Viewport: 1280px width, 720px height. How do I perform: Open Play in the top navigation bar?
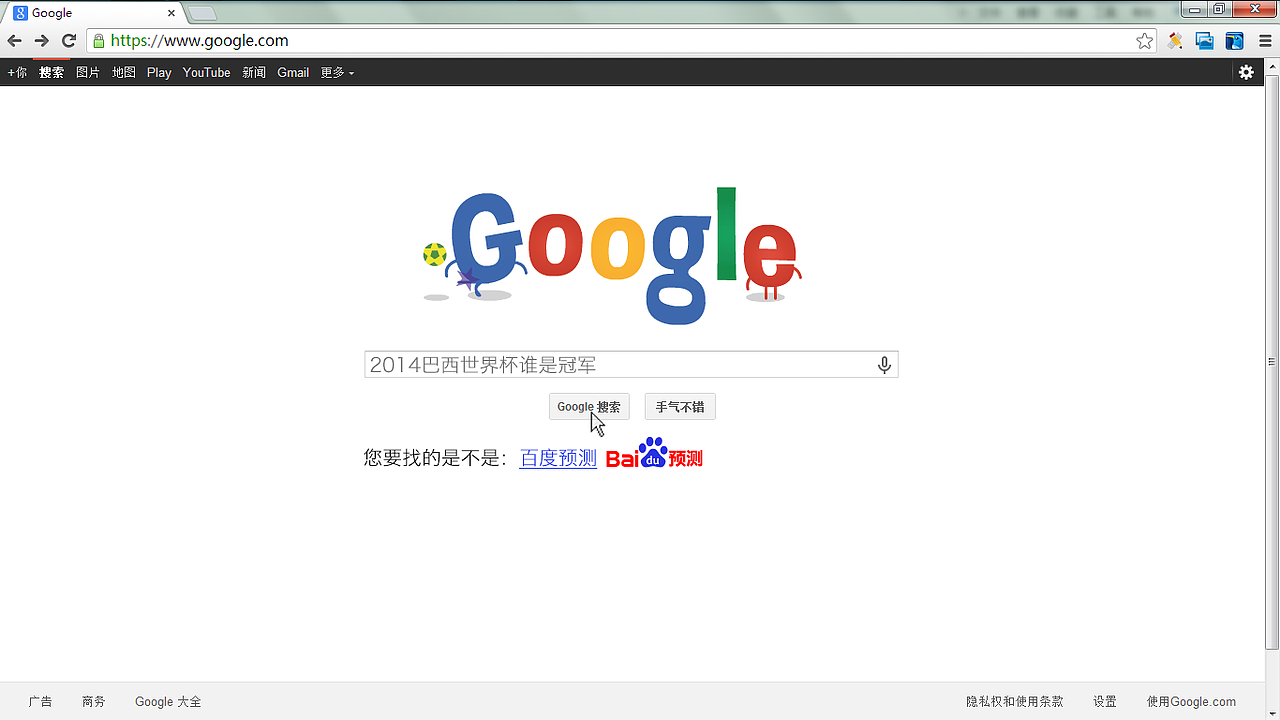point(159,72)
